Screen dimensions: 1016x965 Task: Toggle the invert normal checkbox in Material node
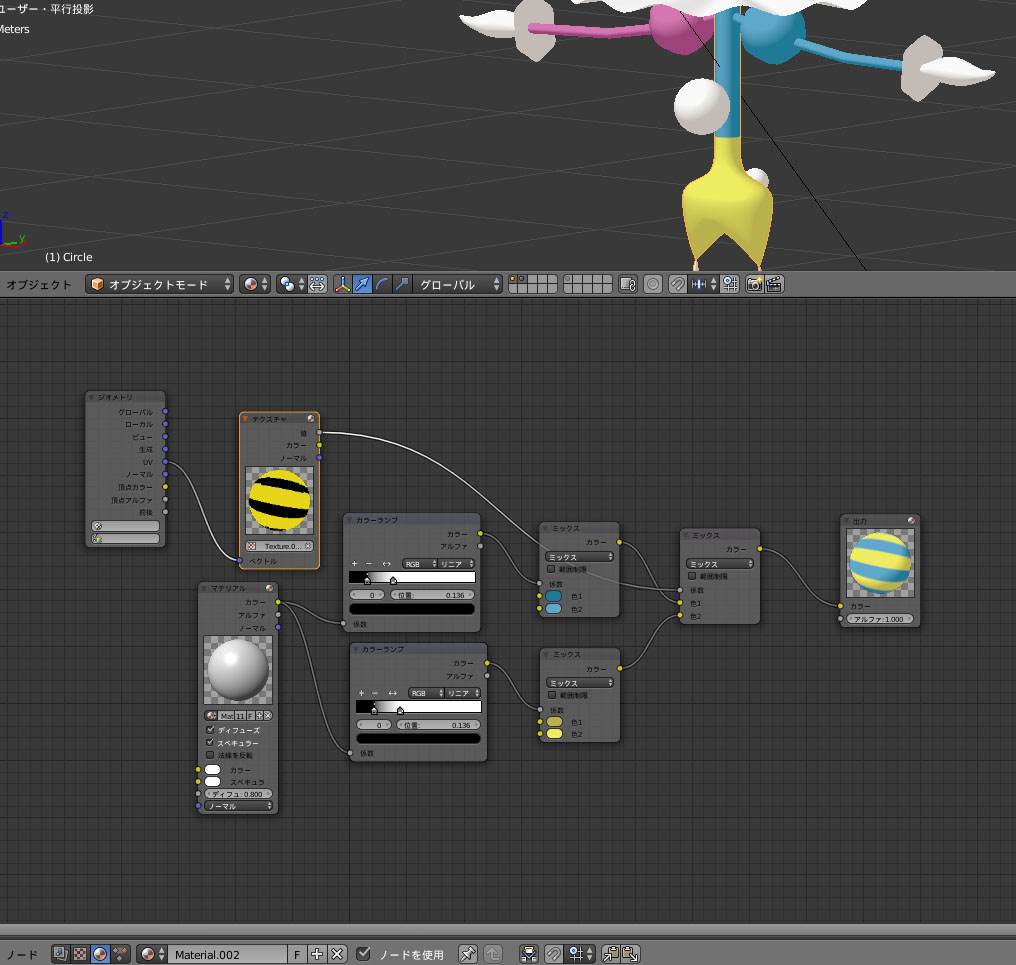(x=210, y=755)
